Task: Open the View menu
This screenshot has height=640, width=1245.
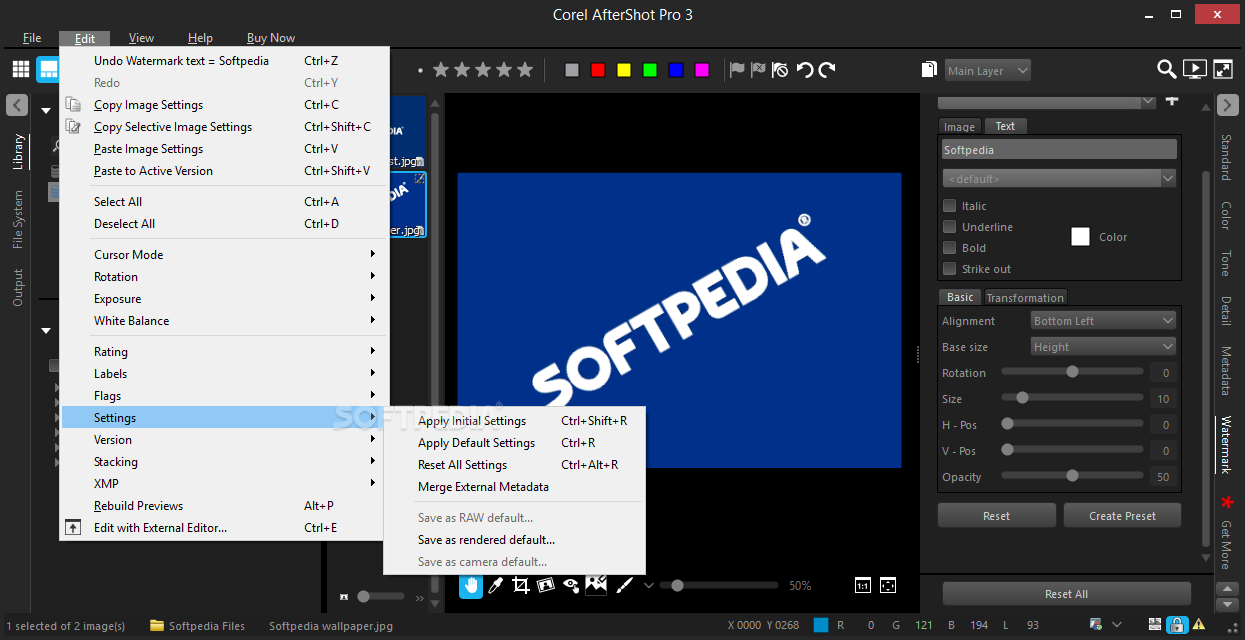Action: 141,38
